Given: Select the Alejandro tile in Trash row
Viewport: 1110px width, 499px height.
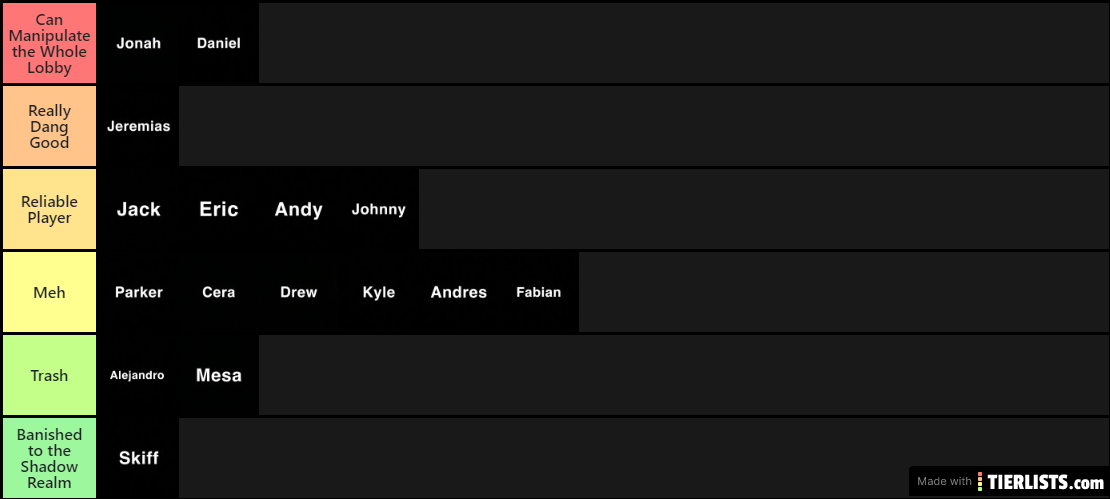Looking at the screenshot, I should click(x=139, y=375).
